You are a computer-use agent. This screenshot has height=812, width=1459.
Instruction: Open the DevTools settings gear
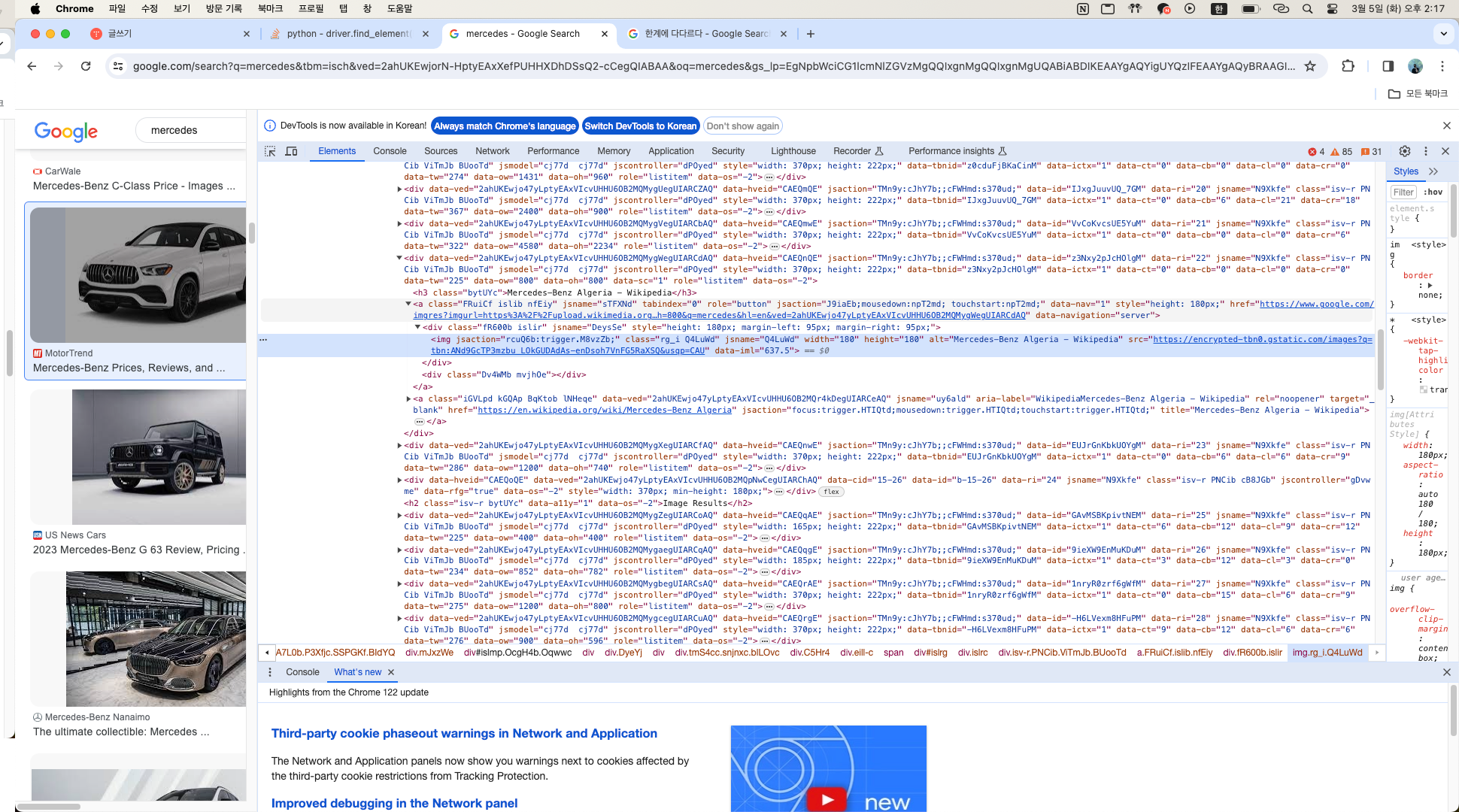pyautogui.click(x=1404, y=151)
